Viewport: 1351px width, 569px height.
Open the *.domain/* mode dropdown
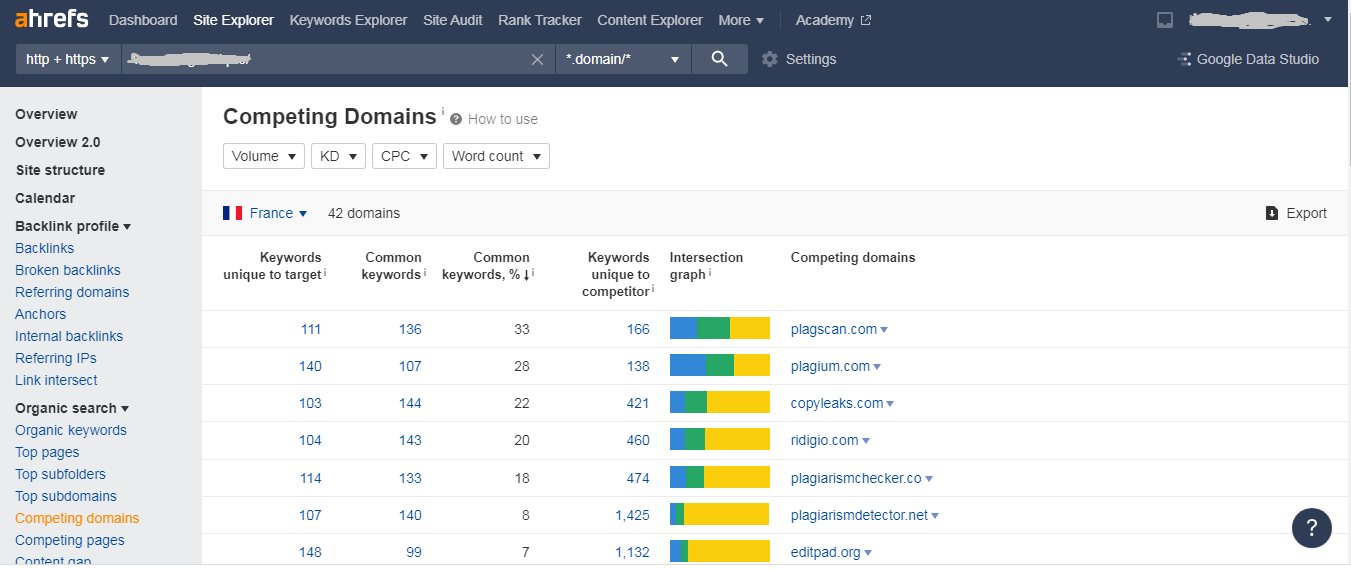tap(623, 59)
